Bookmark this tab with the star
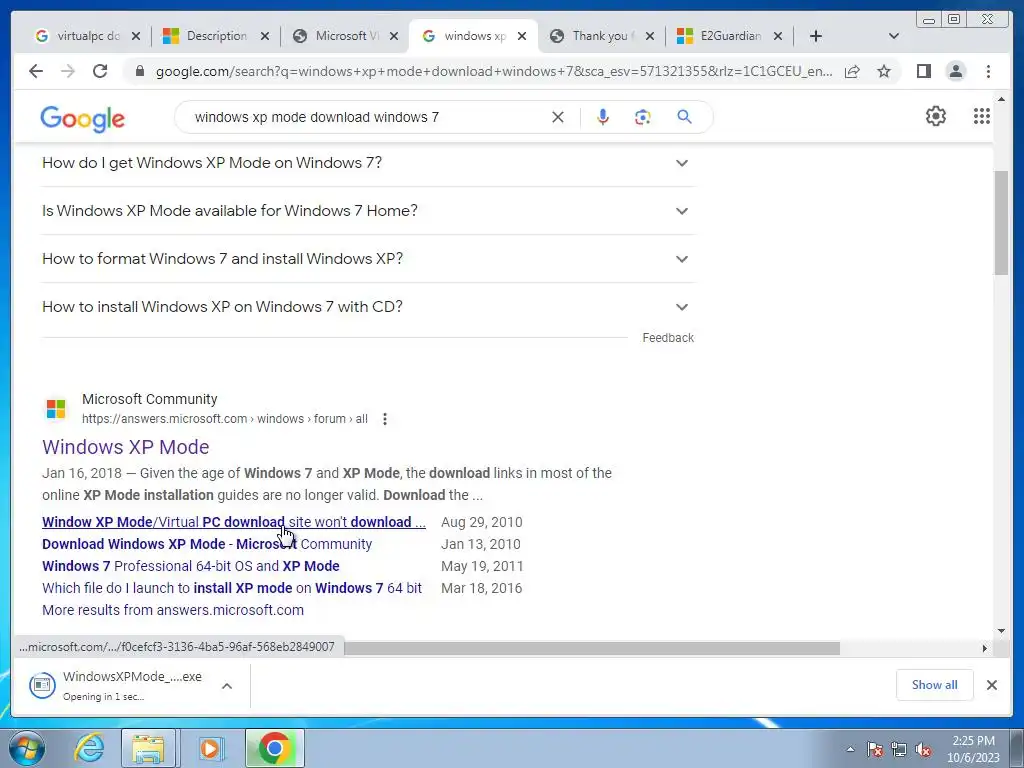Viewport: 1024px width, 768px height. pos(884,71)
